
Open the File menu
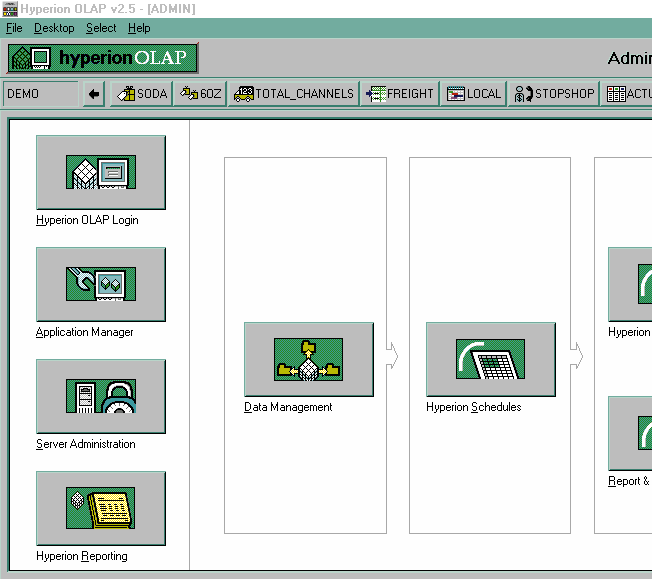point(14,28)
